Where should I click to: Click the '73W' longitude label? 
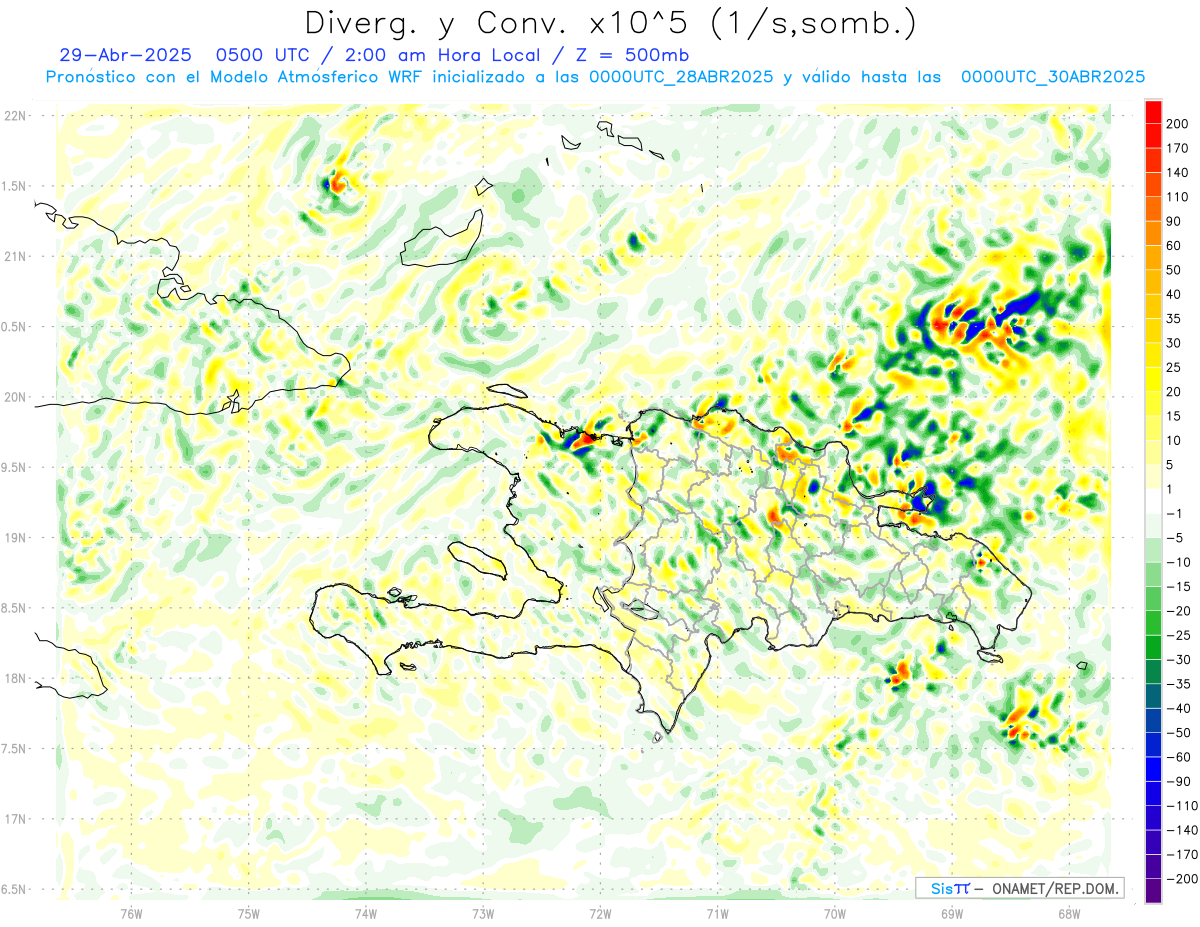[483, 913]
